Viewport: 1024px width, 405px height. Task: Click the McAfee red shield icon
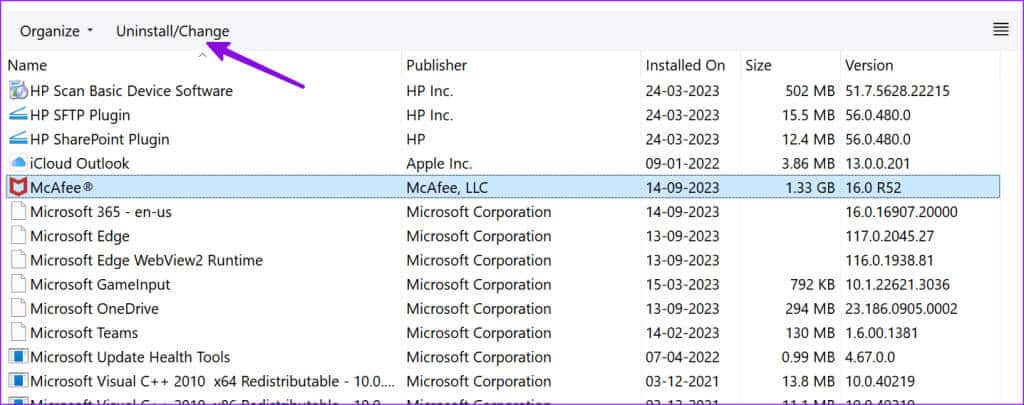coord(18,187)
